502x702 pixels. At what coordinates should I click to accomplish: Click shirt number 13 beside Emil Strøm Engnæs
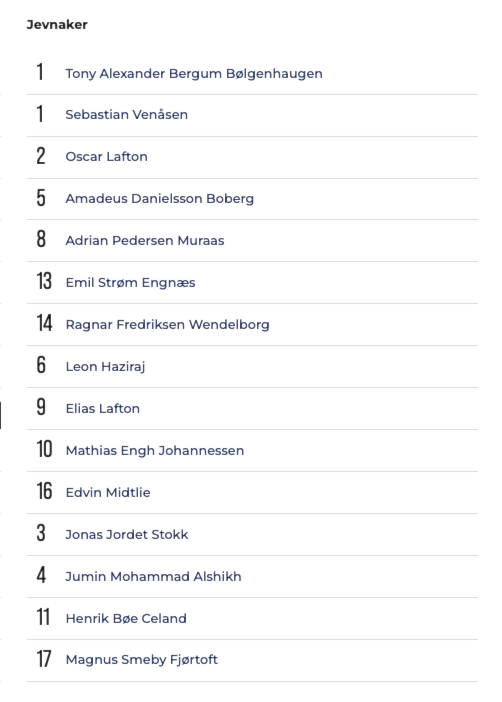[x=44, y=282]
